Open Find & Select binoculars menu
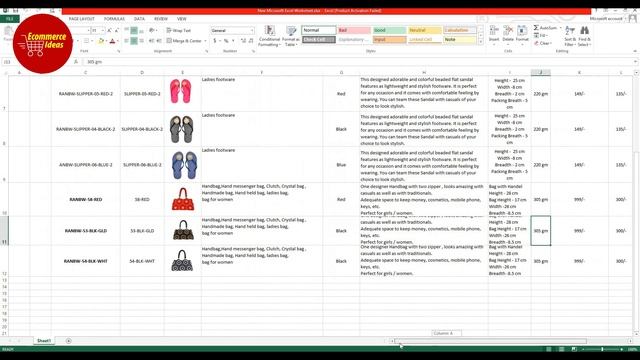Screen dimensions: 640x360 pyautogui.click(x=584, y=36)
